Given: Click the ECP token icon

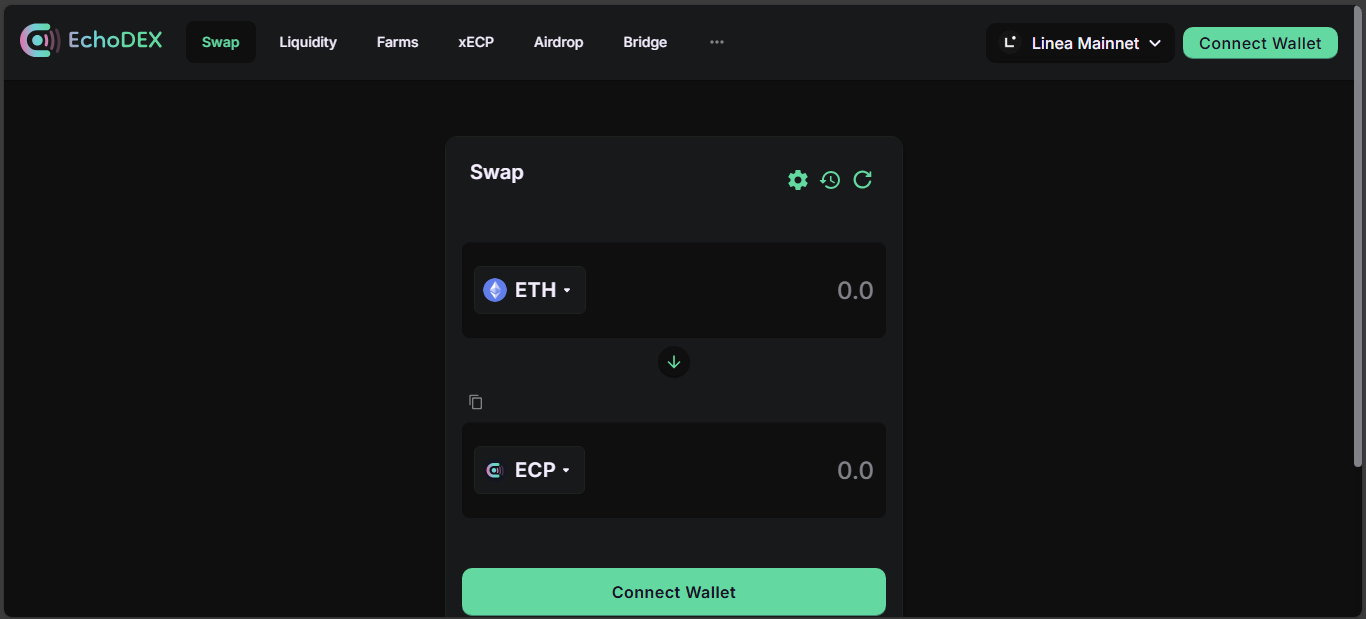Looking at the screenshot, I should pyautogui.click(x=495, y=470).
